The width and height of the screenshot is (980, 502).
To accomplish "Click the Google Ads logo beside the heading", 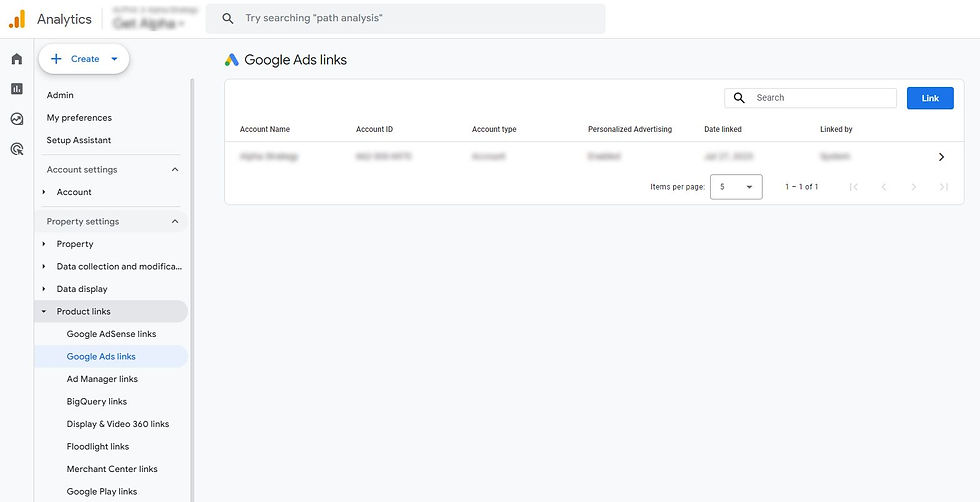I will [x=232, y=60].
